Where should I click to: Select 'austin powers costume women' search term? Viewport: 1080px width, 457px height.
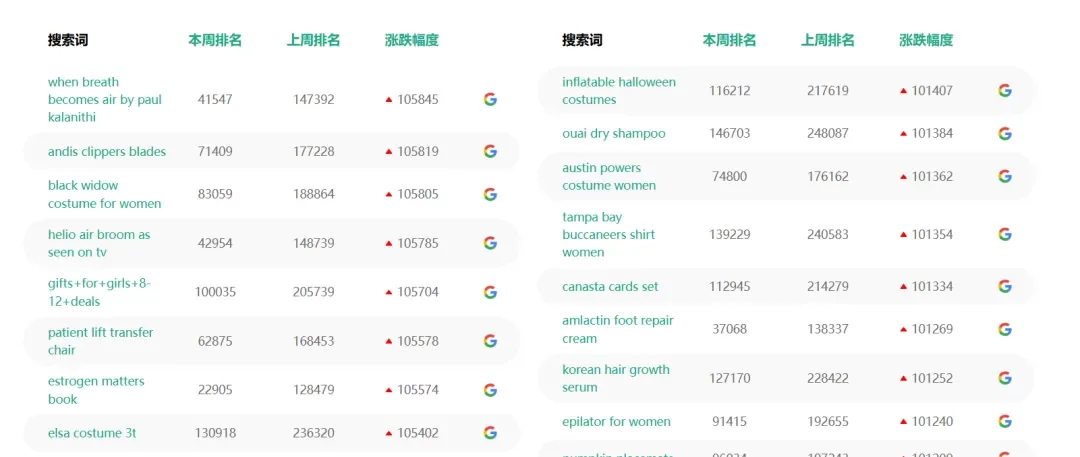608,176
